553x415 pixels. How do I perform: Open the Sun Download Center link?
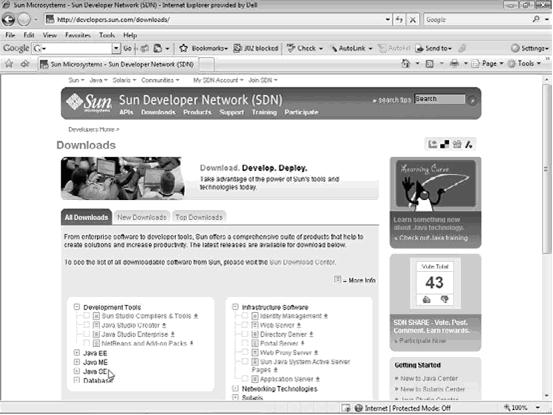[302, 262]
